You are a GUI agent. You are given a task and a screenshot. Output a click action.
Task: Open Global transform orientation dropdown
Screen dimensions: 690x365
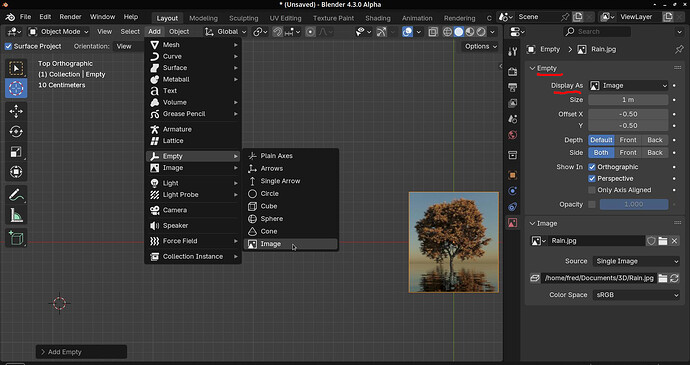tap(226, 32)
